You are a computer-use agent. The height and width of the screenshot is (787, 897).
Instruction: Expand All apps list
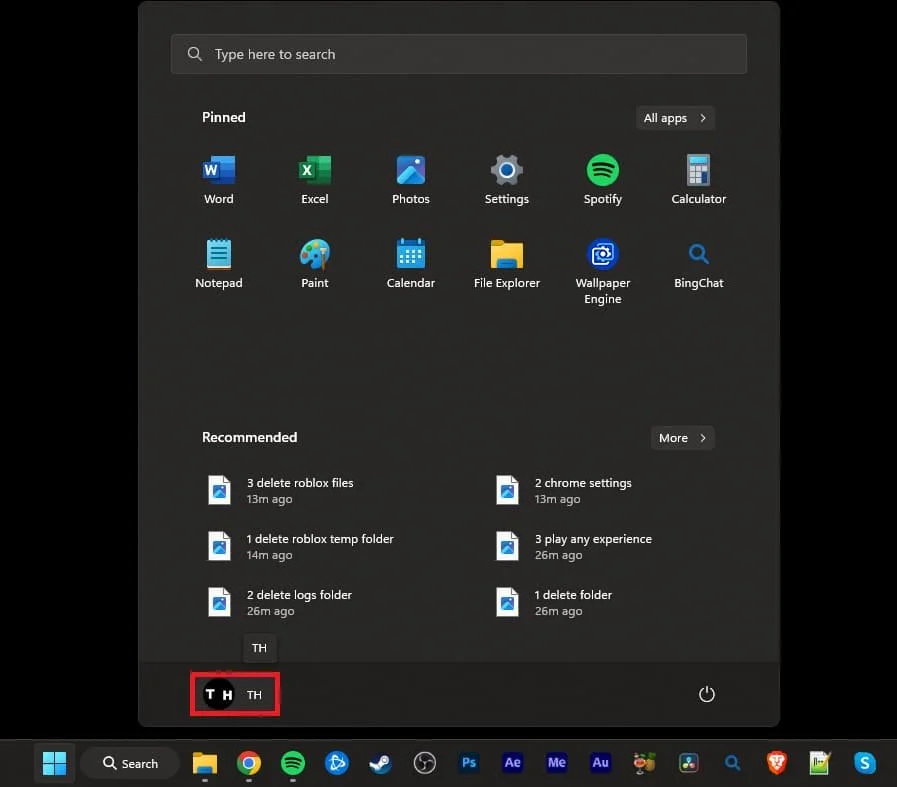[x=675, y=118]
